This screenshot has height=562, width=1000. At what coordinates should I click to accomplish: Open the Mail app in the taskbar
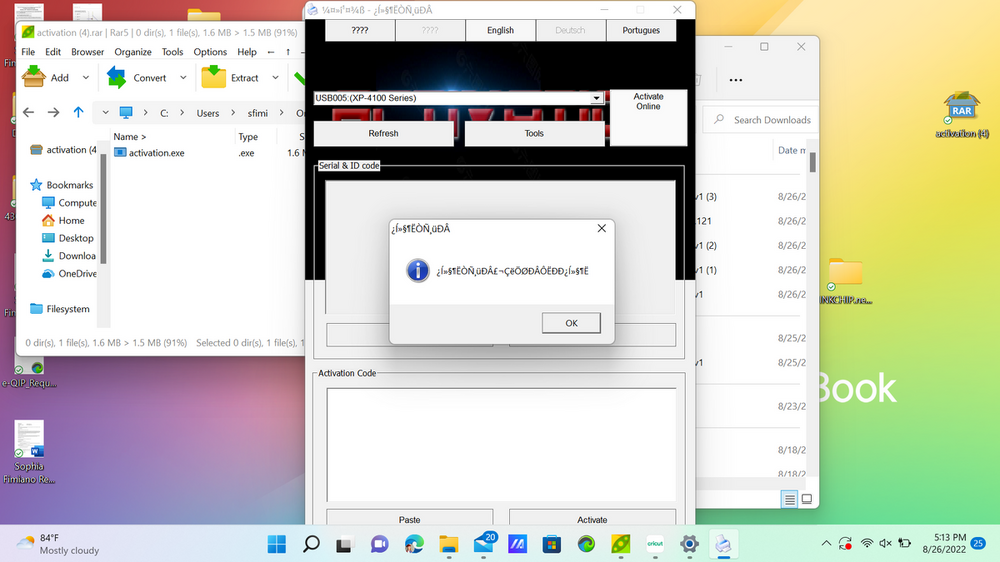click(x=484, y=544)
